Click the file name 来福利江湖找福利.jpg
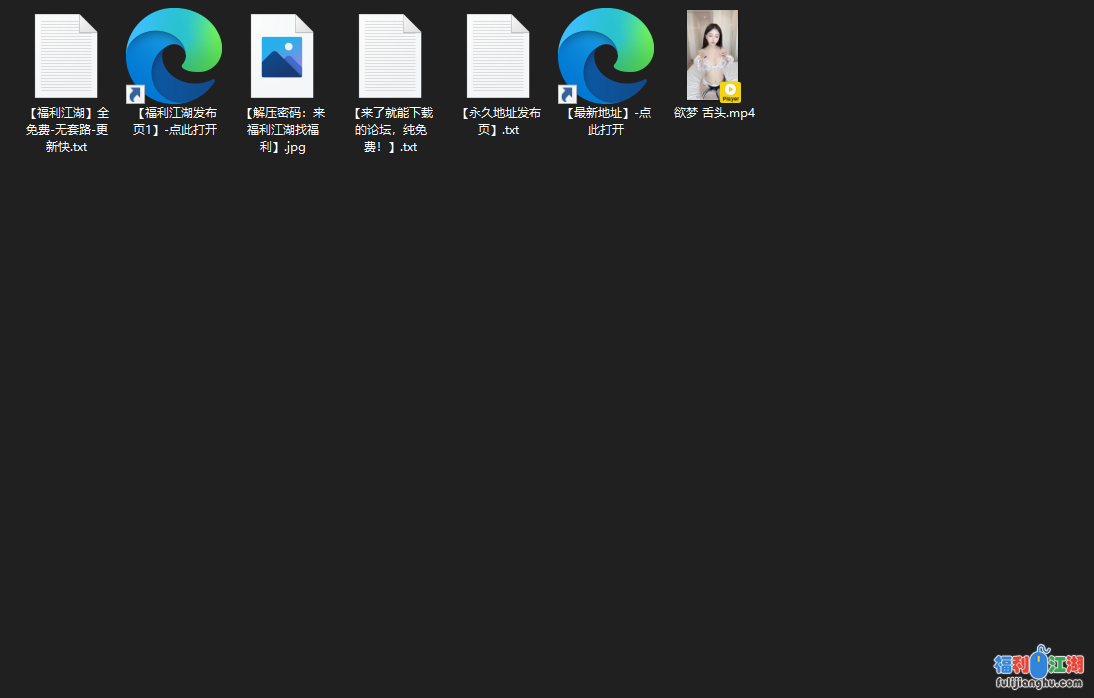Image resolution: width=1094 pixels, height=698 pixels. tap(283, 130)
